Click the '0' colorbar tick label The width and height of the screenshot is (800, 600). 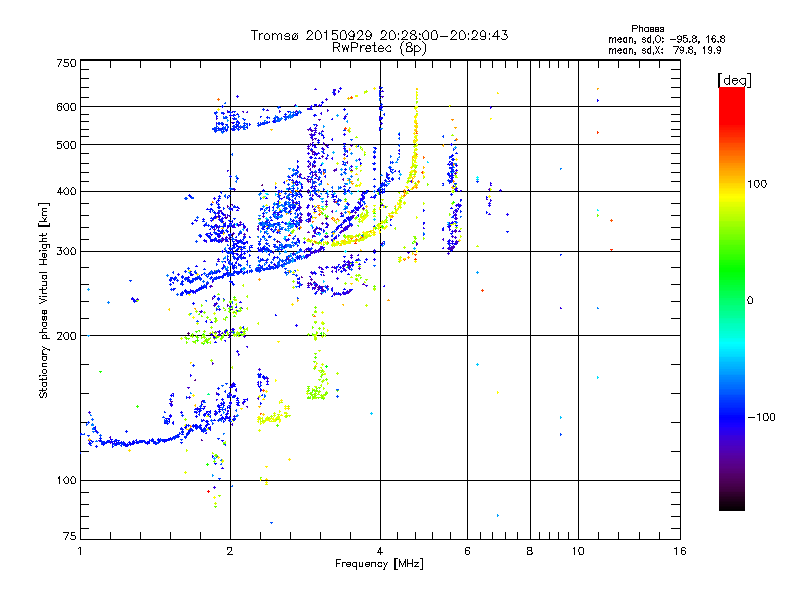tap(750, 301)
